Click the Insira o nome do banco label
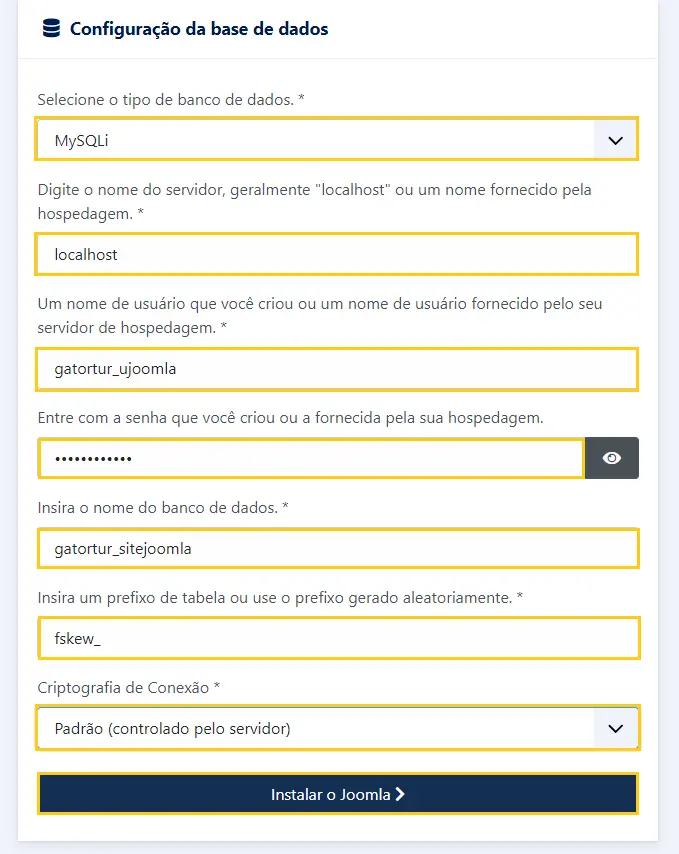 (163, 508)
